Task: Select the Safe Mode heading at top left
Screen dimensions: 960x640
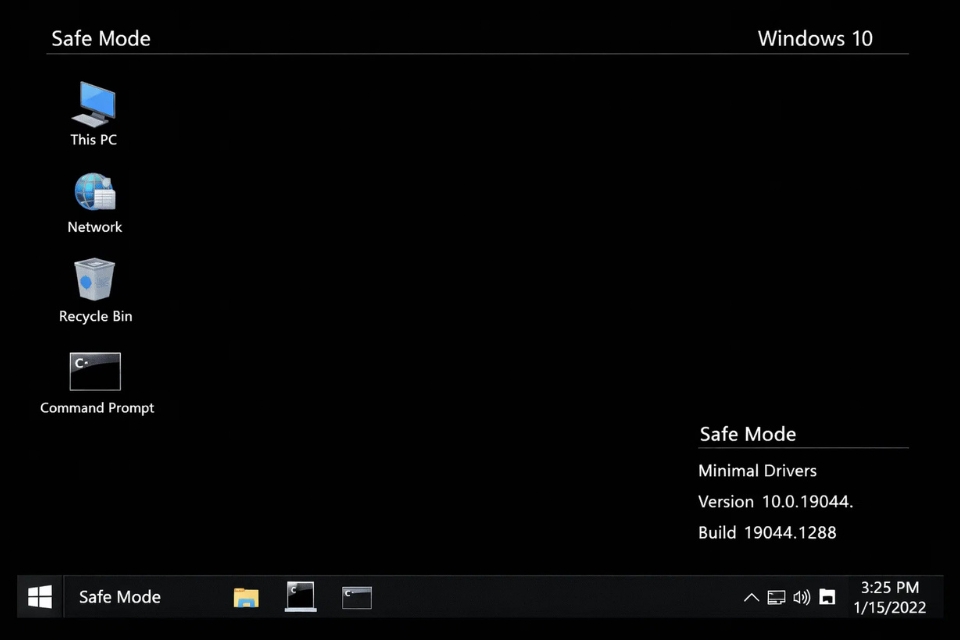Action: click(x=100, y=38)
